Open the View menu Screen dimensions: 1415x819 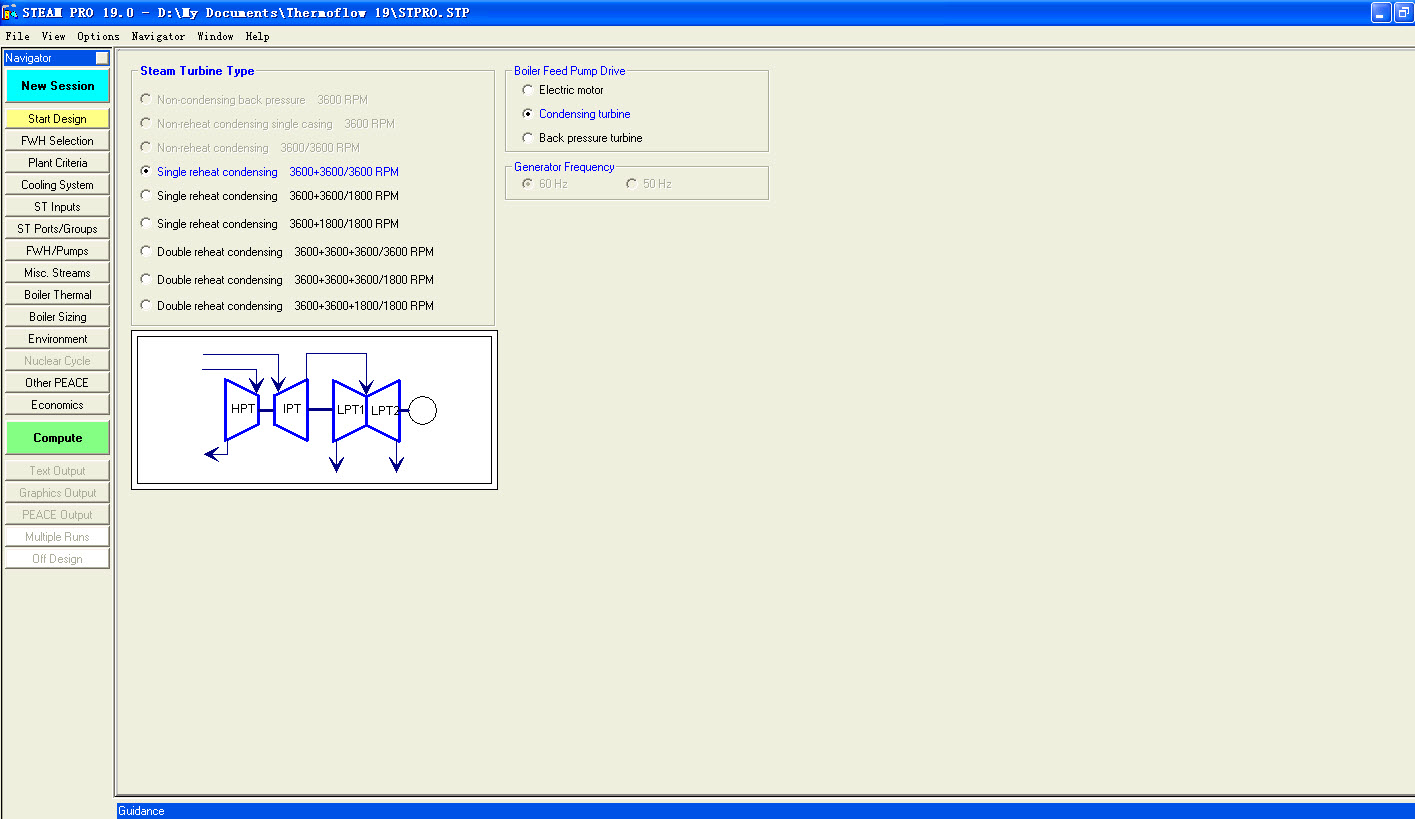[53, 36]
